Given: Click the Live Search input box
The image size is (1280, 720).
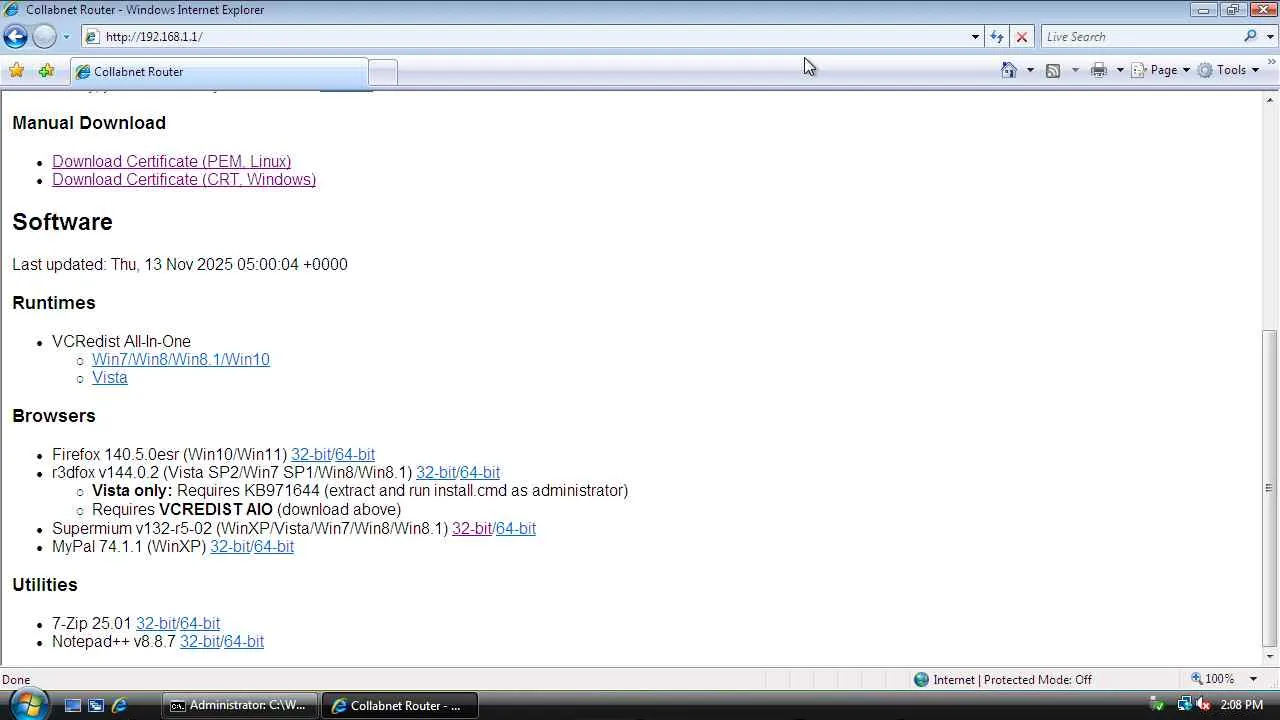Looking at the screenshot, I should pyautogui.click(x=1141, y=37).
